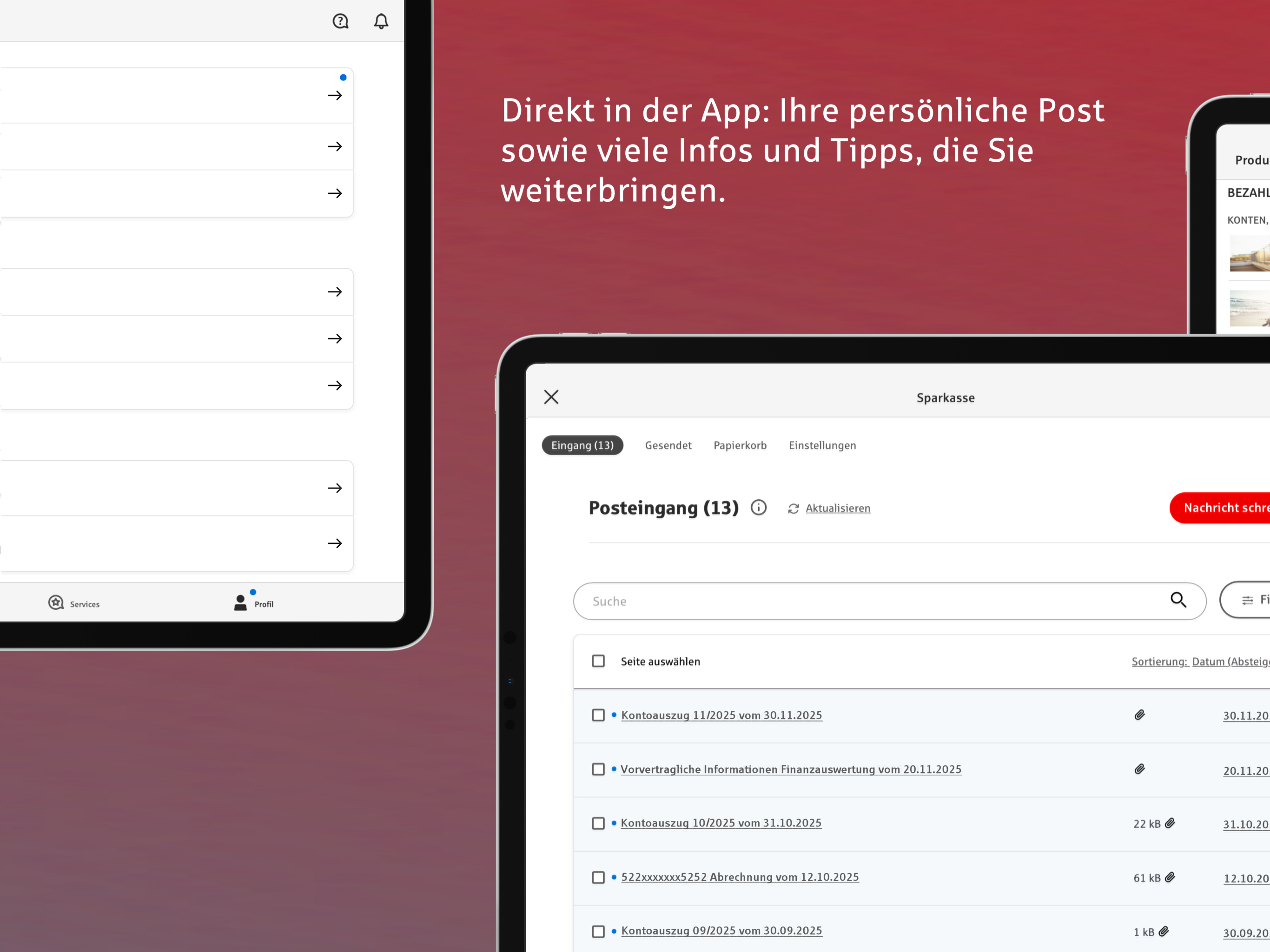Click attachment paperclip of Kontoauszug 11/2025
The image size is (1270, 952).
click(1140, 715)
